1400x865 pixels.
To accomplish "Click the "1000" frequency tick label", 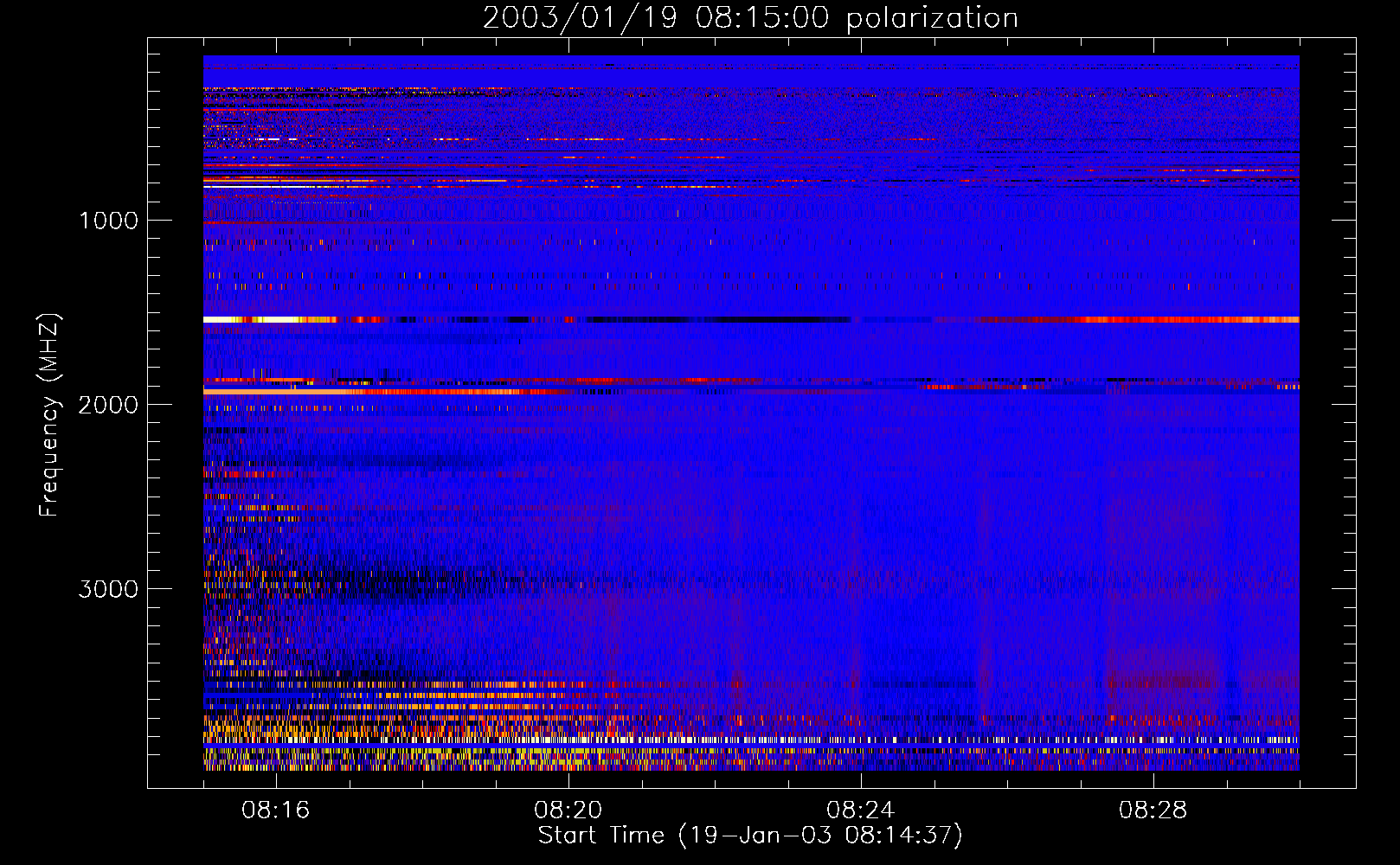I will (108, 221).
